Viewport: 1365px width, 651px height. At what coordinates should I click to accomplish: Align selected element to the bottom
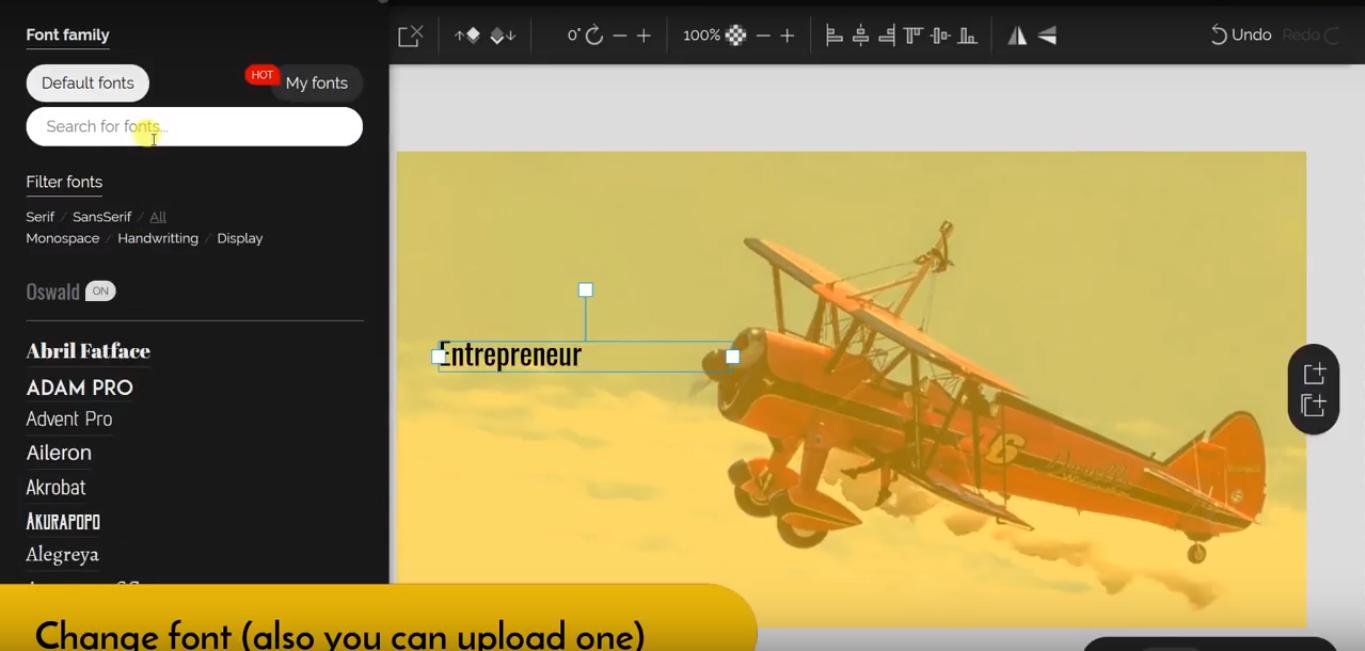point(967,36)
